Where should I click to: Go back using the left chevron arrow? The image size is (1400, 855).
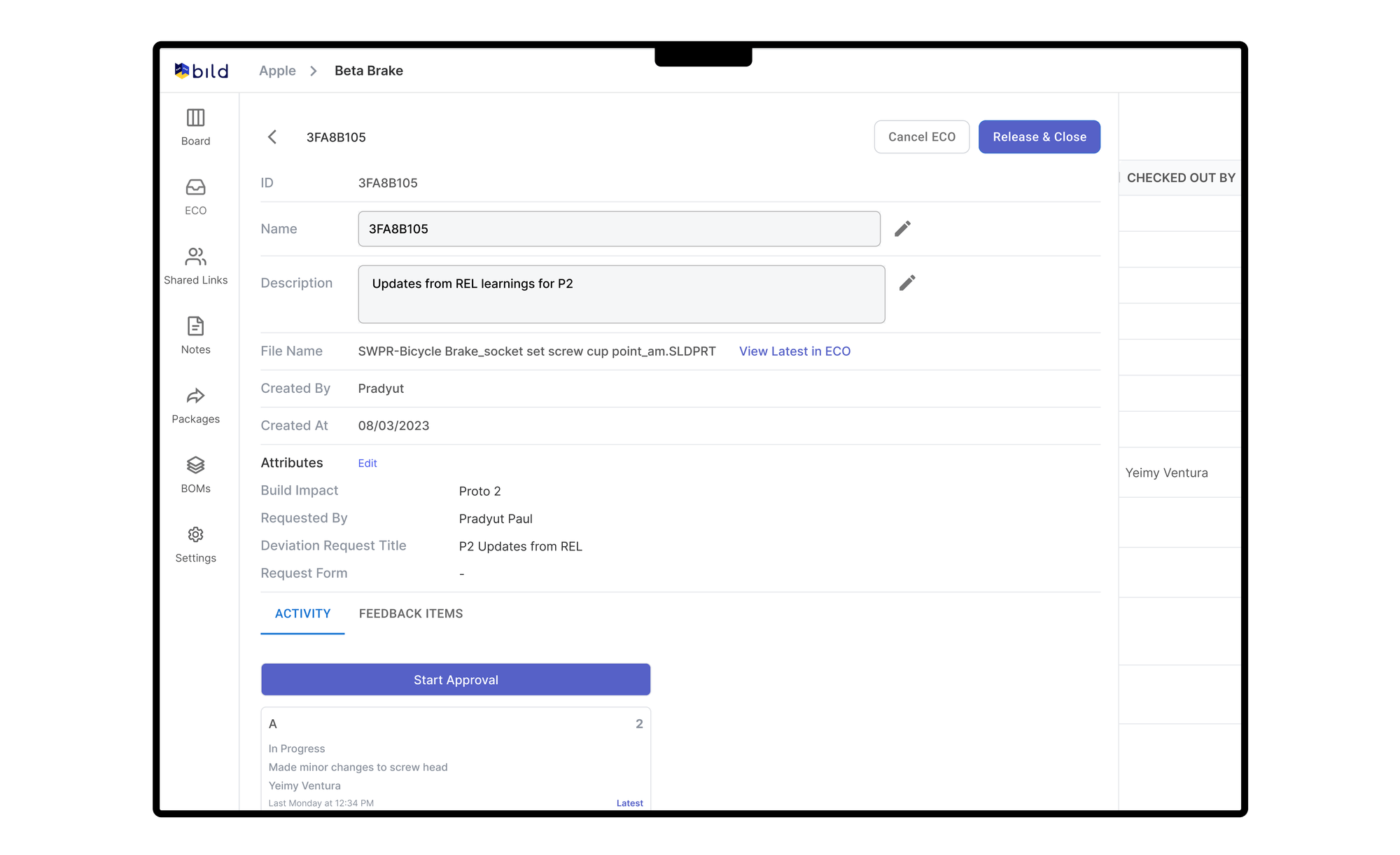click(x=272, y=137)
